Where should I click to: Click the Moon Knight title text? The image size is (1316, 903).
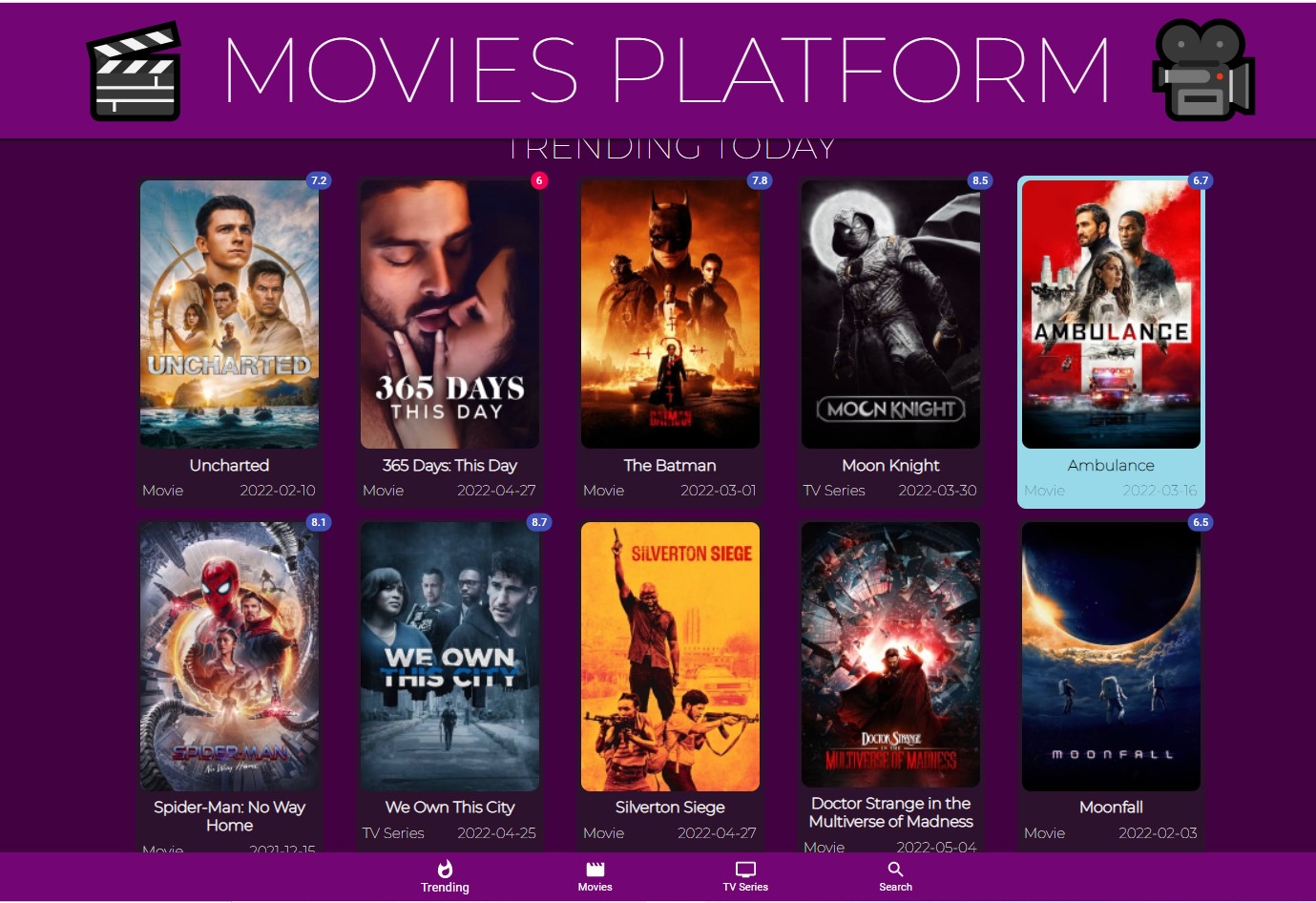click(890, 465)
